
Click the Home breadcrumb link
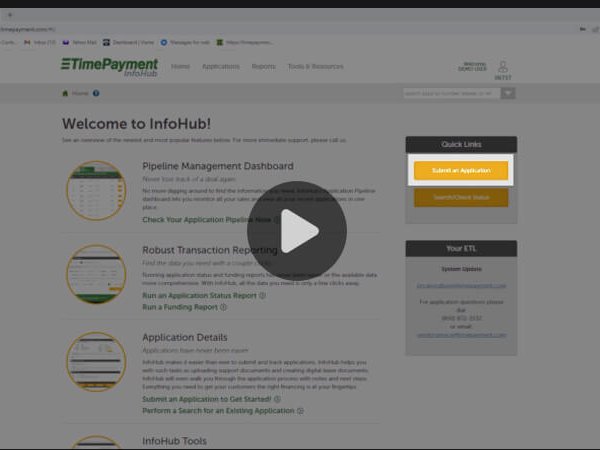pyautogui.click(x=80, y=93)
